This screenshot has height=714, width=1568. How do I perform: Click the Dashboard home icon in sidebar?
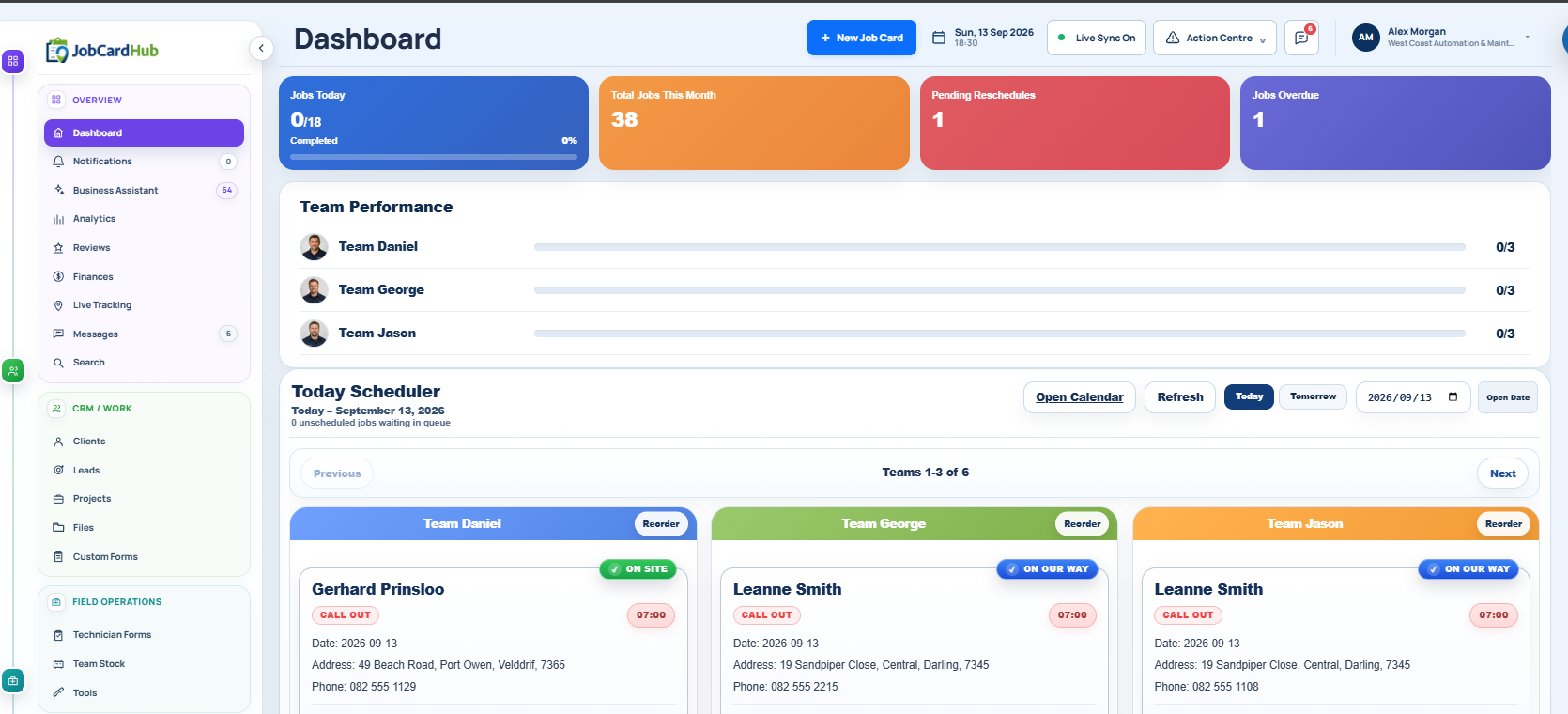58,133
